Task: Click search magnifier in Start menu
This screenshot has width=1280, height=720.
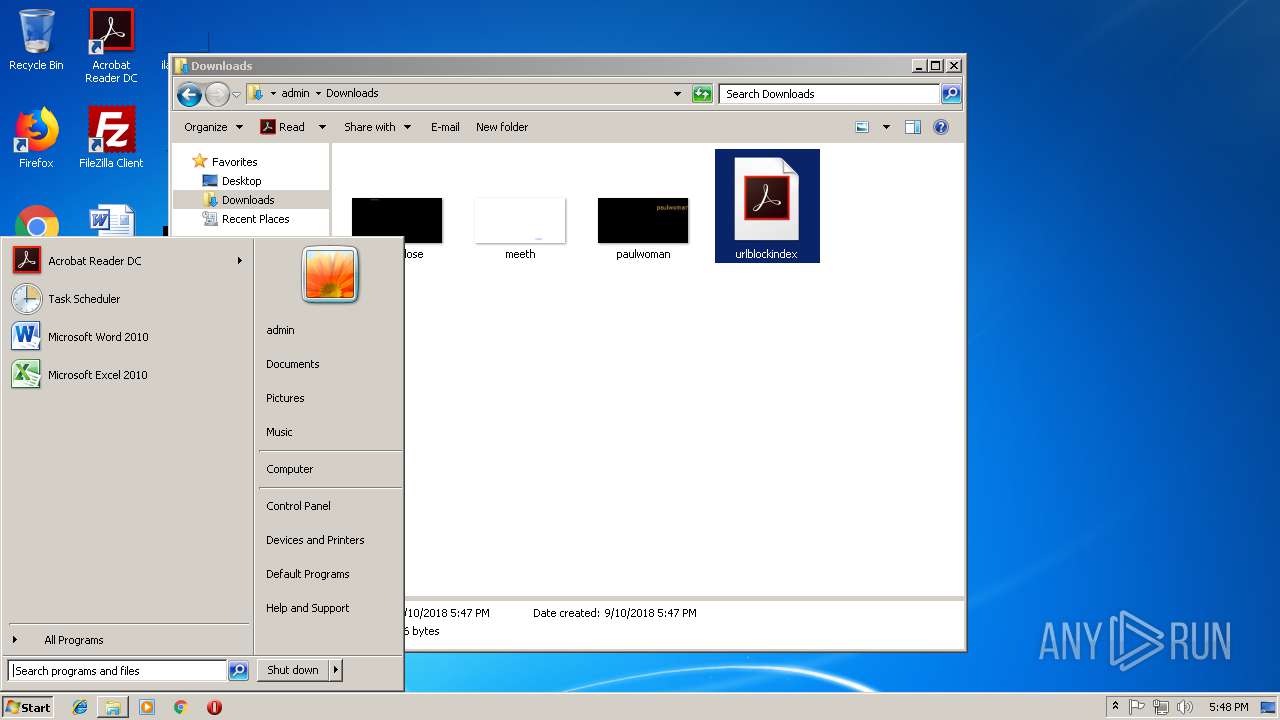Action: (x=238, y=671)
